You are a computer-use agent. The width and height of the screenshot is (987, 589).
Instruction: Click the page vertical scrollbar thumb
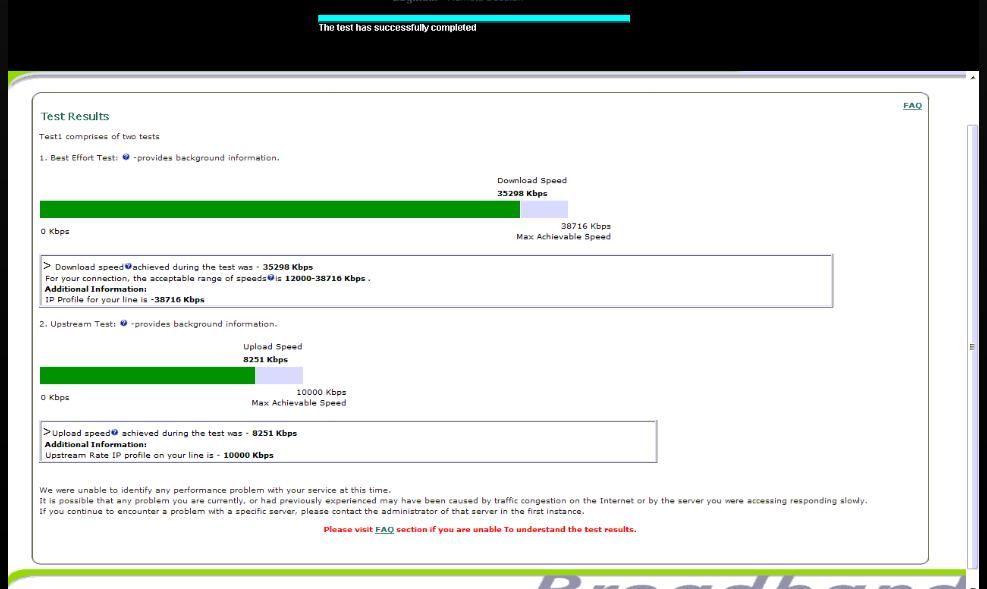972,346
